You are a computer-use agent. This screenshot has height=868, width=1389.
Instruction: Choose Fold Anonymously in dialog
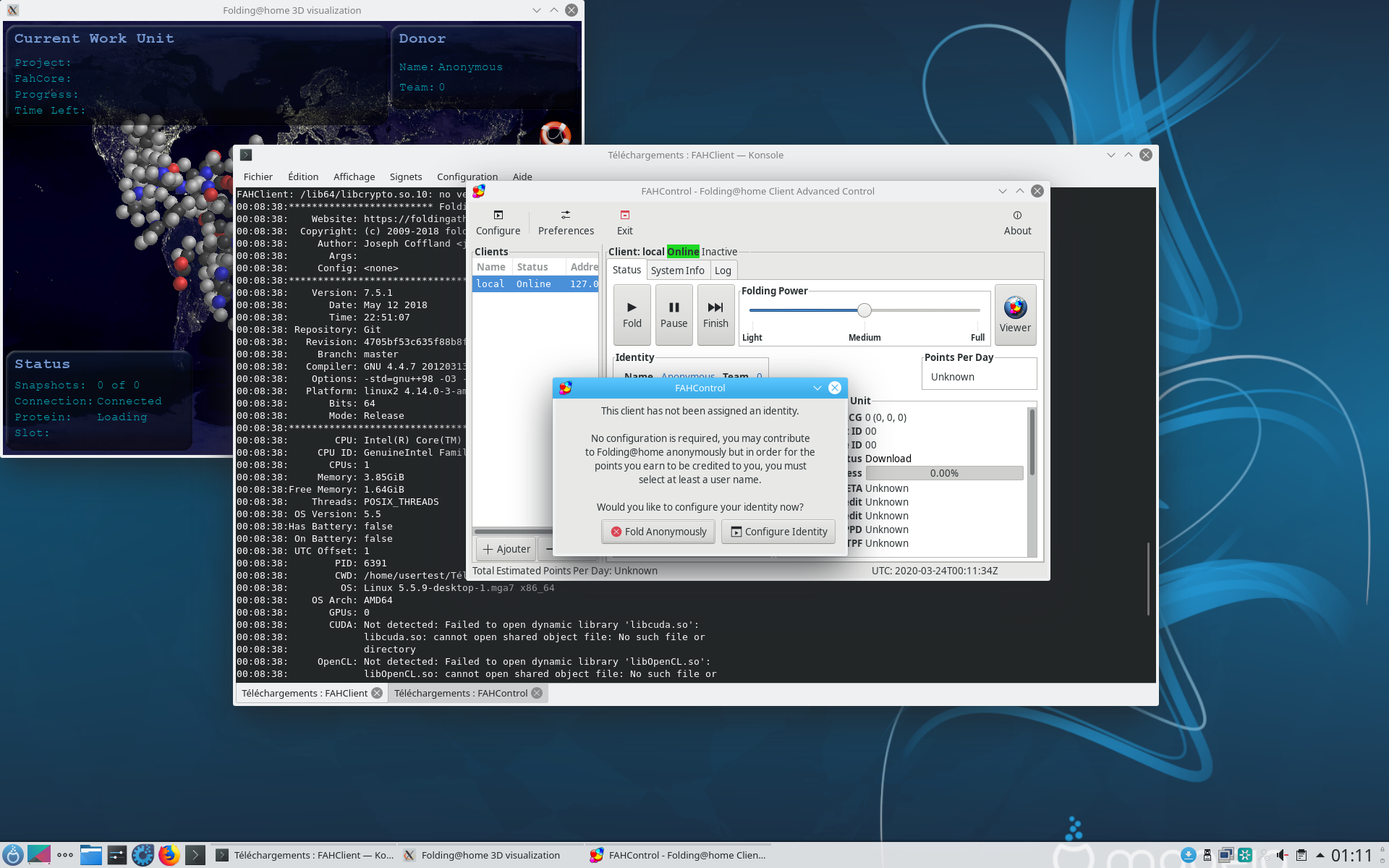658,532
